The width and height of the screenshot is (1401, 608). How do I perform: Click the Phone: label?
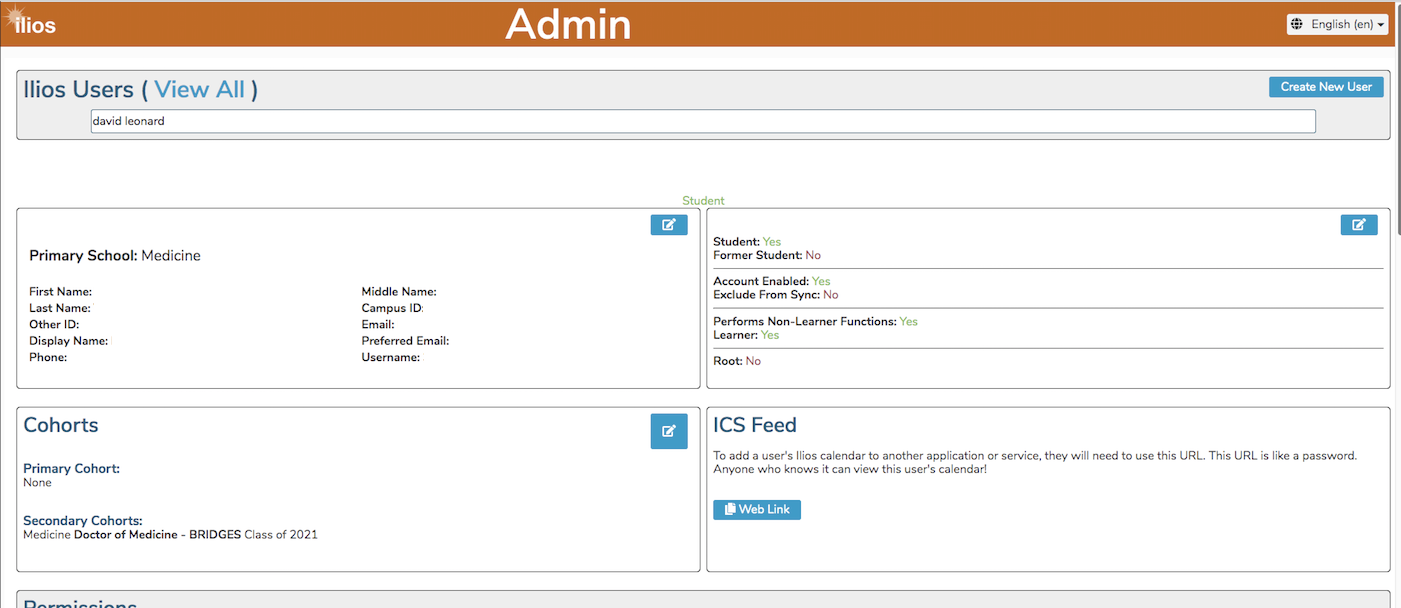tap(48, 357)
